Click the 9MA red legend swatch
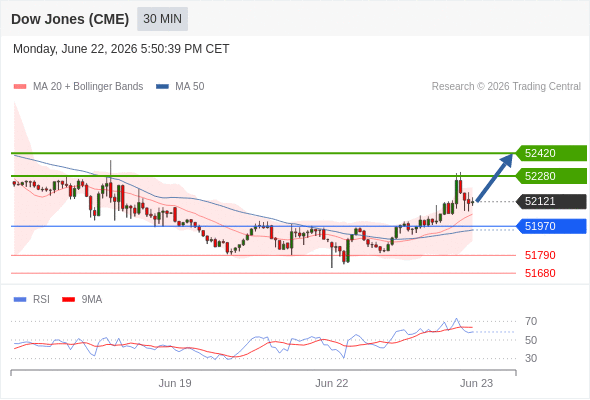 68,300
